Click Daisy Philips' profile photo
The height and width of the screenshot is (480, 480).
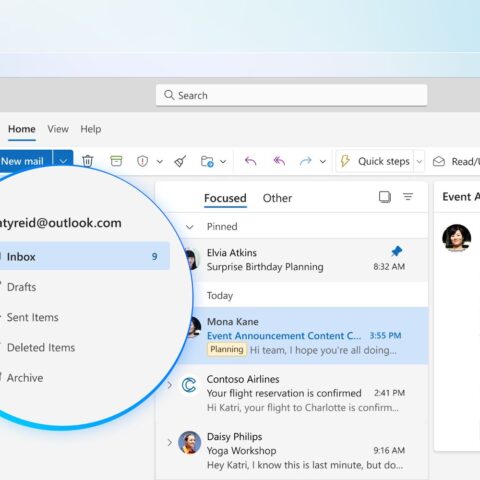point(189,443)
